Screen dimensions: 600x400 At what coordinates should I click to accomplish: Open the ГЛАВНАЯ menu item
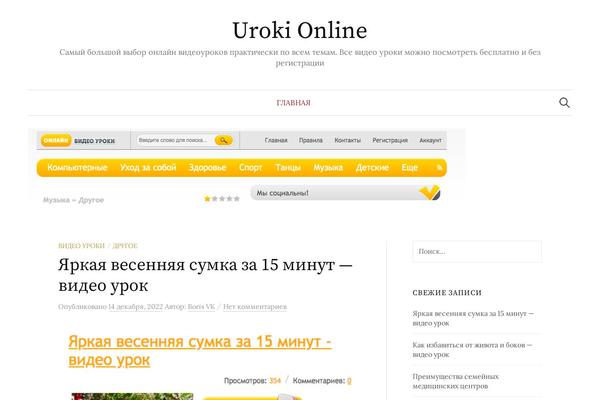[x=293, y=103]
